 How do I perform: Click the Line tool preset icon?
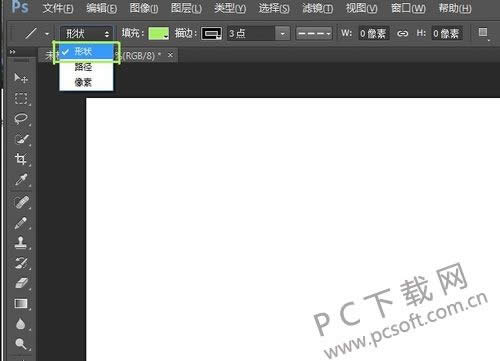[31, 34]
